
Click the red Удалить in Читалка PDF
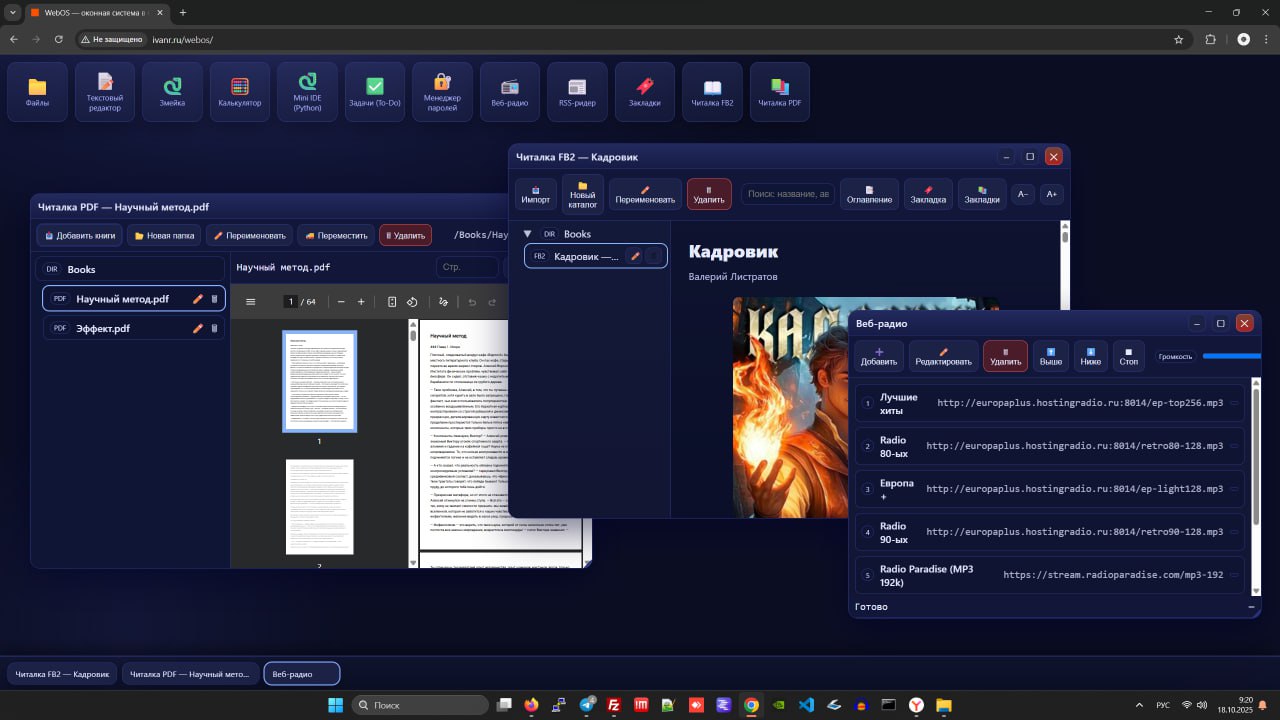(x=405, y=235)
